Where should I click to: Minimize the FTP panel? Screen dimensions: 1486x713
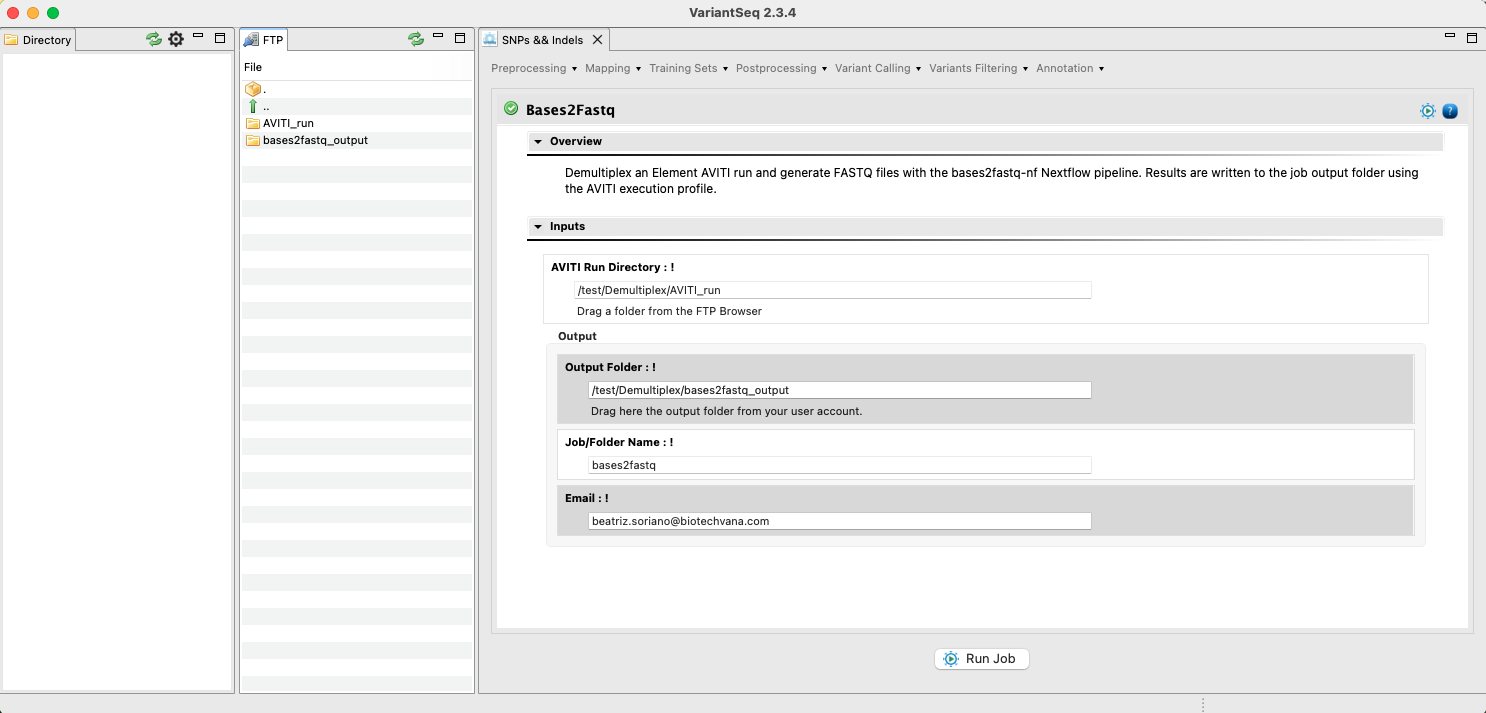[438, 37]
